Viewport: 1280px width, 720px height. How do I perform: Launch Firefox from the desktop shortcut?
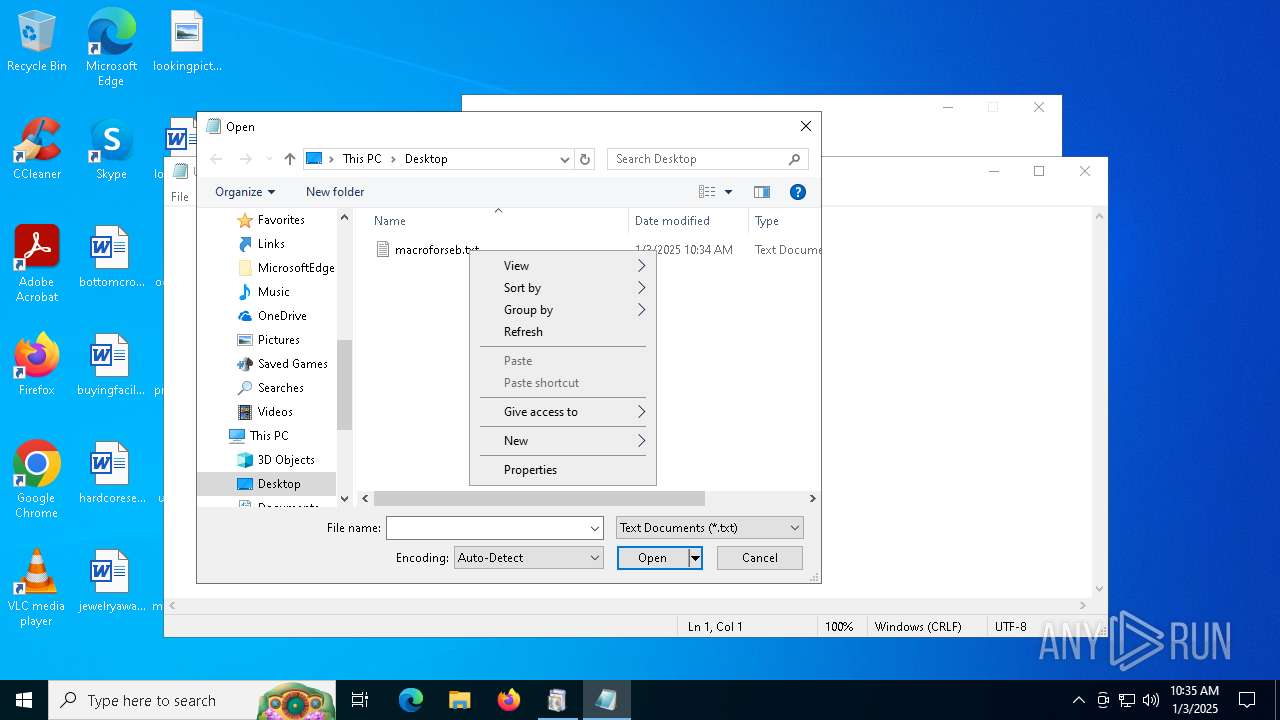tap(37, 366)
